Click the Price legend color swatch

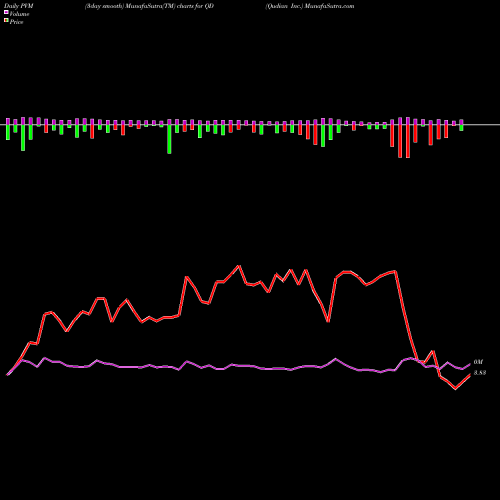tap(6, 21)
